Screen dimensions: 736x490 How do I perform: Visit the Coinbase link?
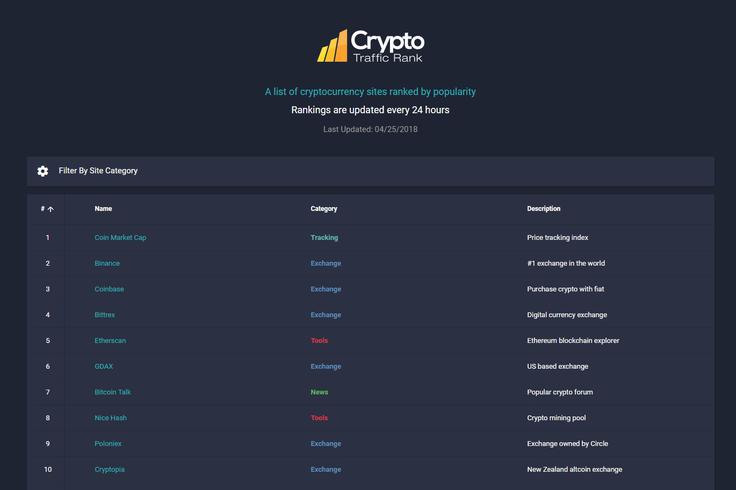coord(109,289)
